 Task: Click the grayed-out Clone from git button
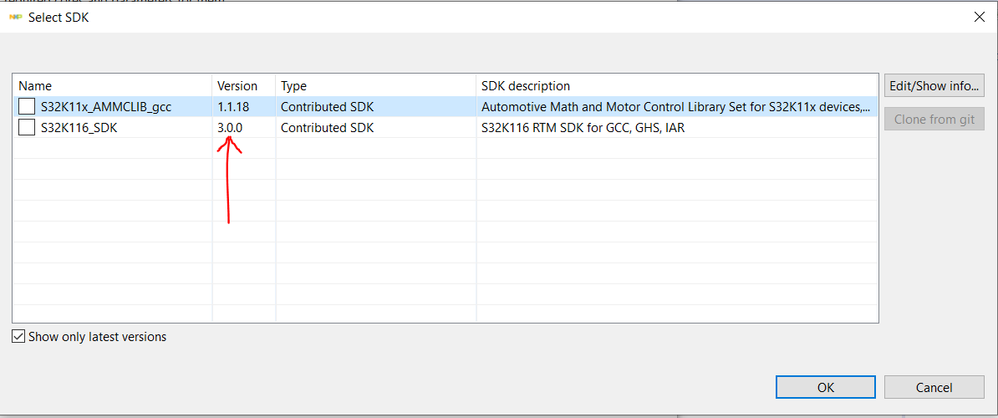(934, 119)
